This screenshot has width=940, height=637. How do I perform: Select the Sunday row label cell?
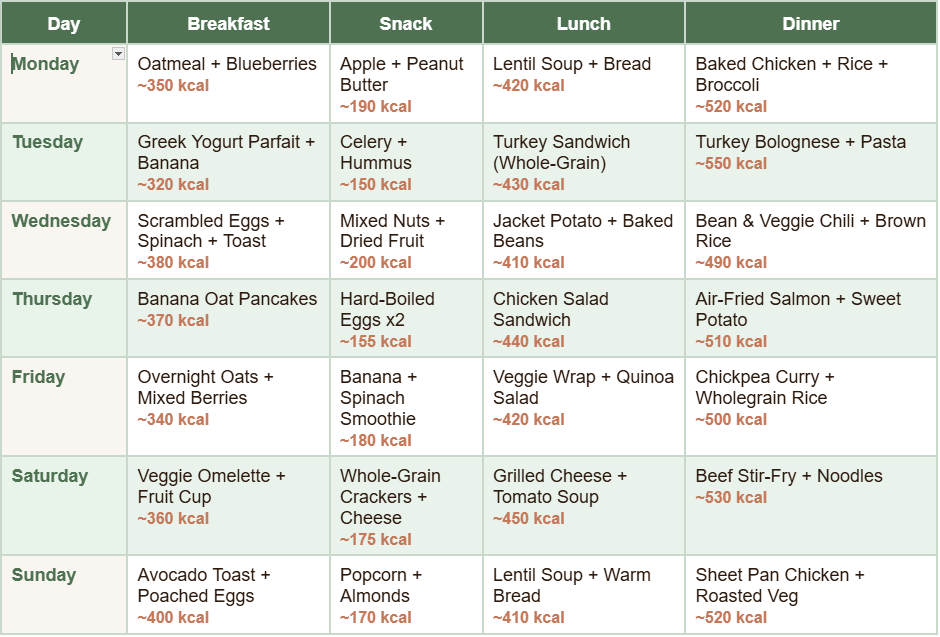(64, 595)
